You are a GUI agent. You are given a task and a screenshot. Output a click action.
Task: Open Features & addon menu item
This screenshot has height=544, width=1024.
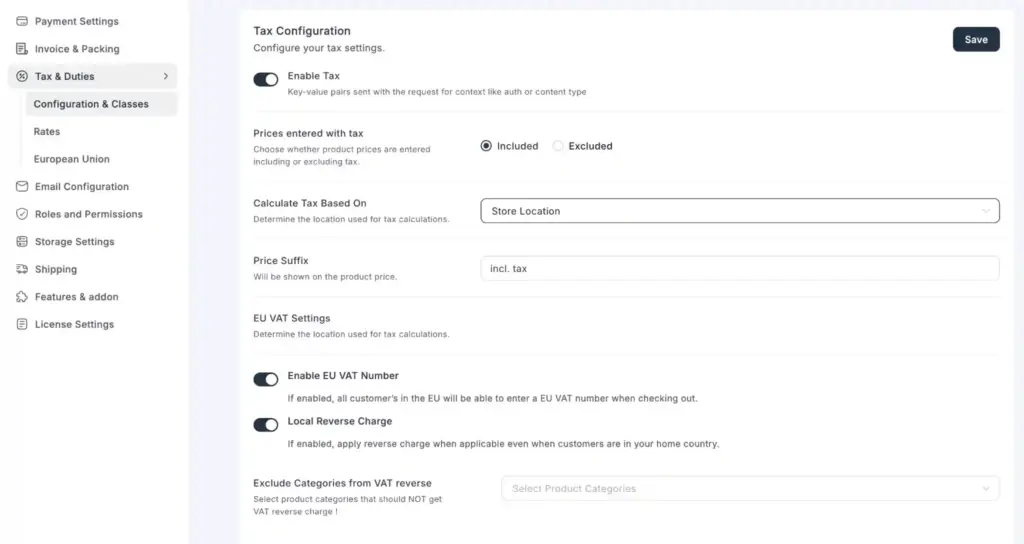[x=76, y=296]
